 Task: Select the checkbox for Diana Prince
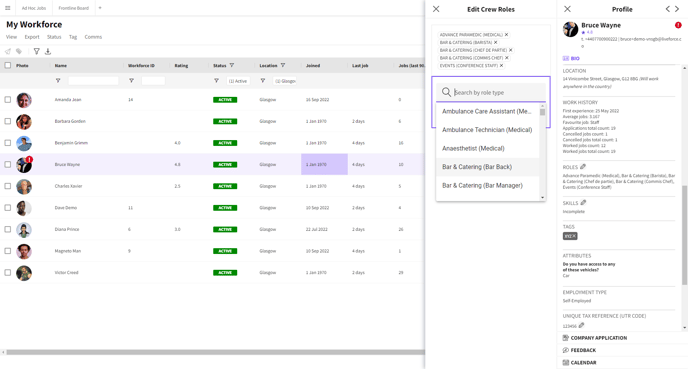tap(8, 229)
